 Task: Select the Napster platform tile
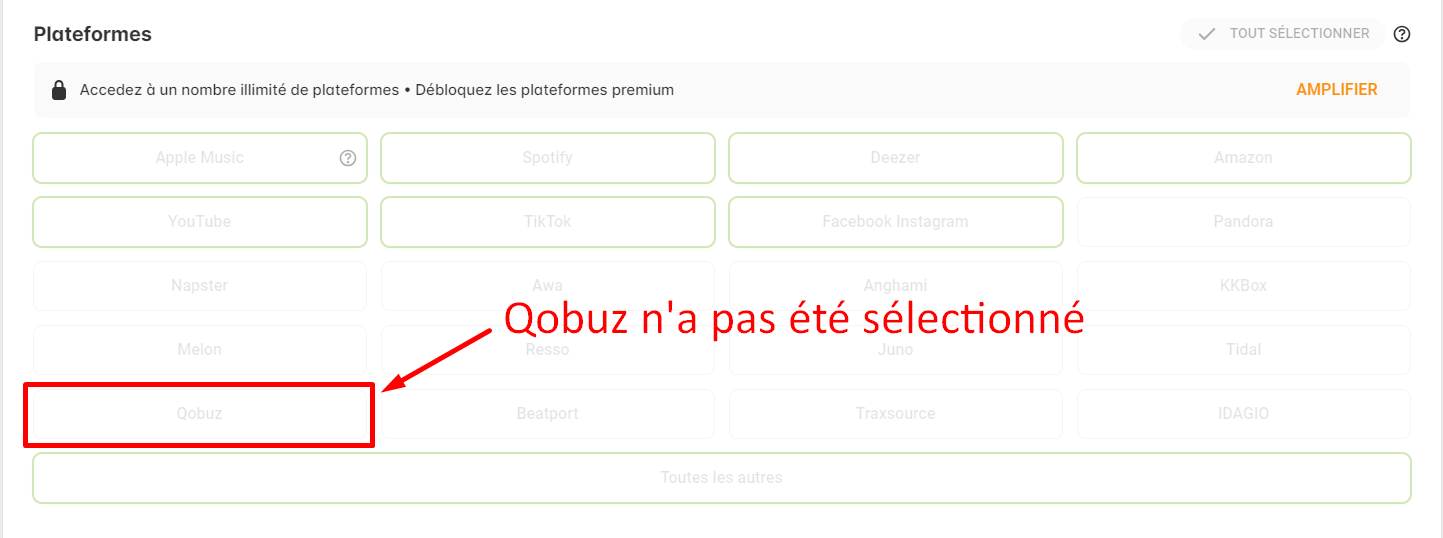(200, 286)
